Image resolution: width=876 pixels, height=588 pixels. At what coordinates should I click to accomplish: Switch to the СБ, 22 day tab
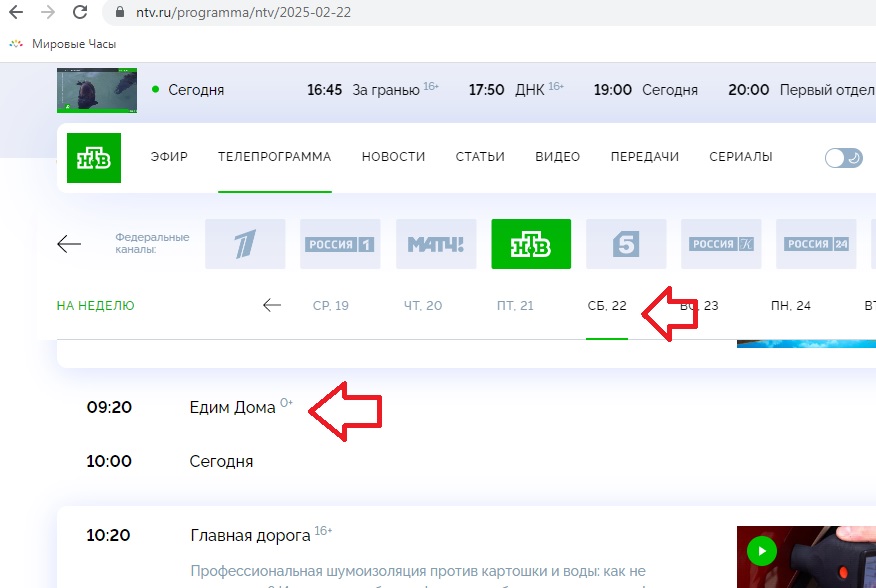pos(607,306)
